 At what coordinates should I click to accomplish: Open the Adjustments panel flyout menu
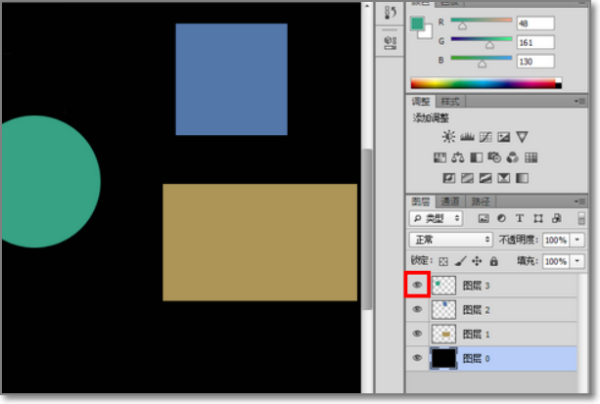579,102
